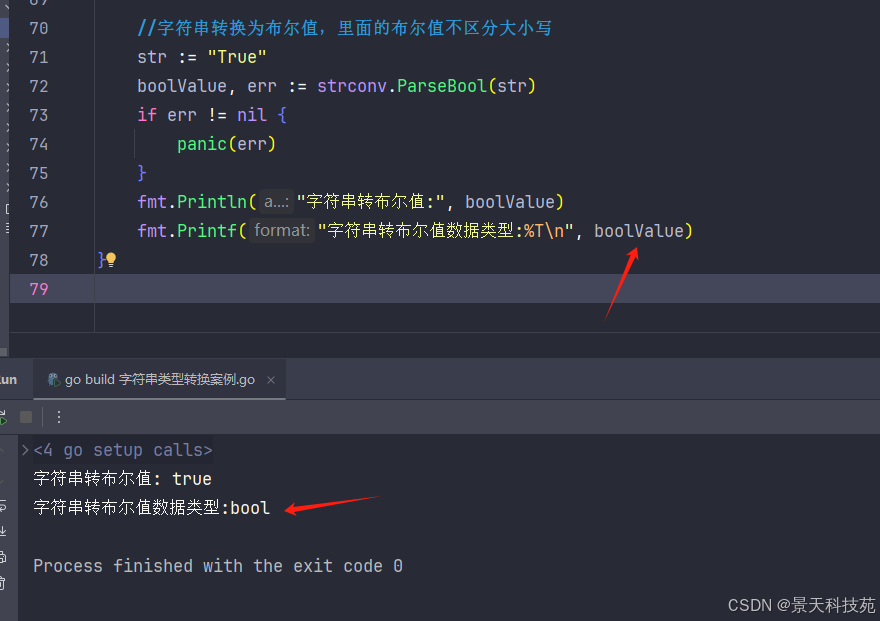The image size is (880, 621).
Task: Toggle soft-wrap in the console sidebar
Action: [x=3, y=506]
